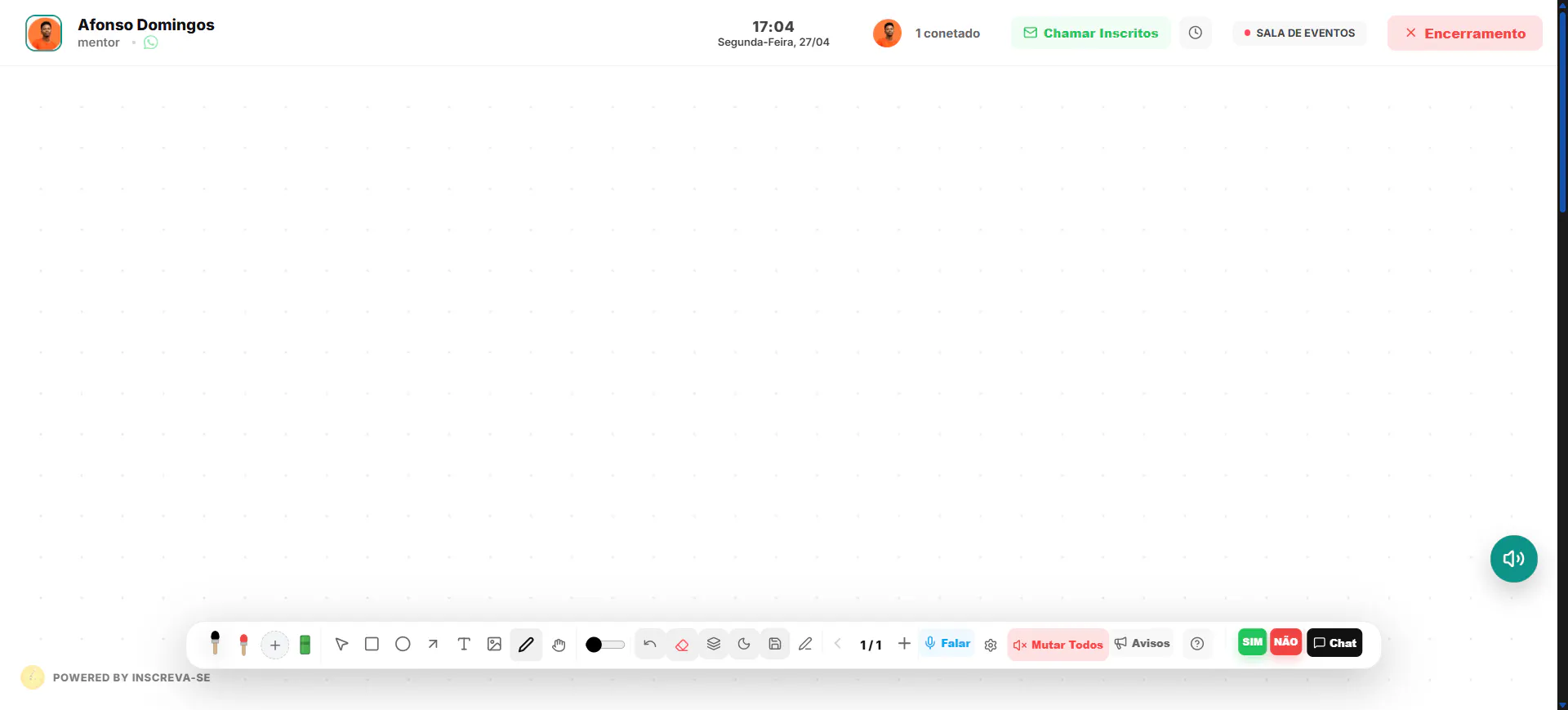Adjust the stroke thickness slider
Viewport: 1568px width, 710px height.
click(605, 645)
